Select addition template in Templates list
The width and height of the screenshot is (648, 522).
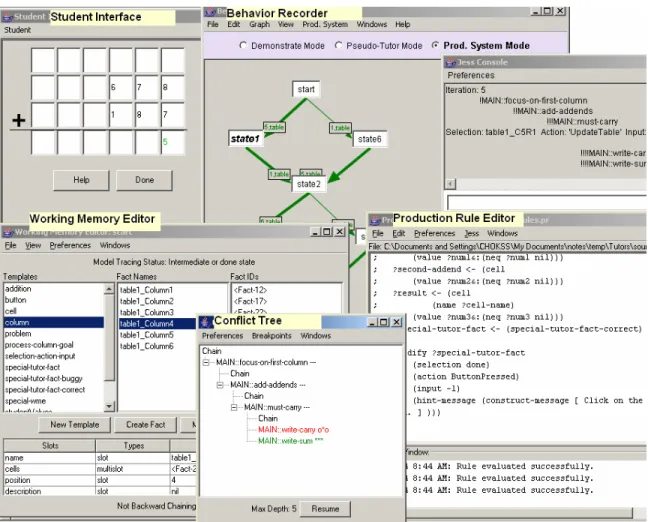click(x=54, y=289)
